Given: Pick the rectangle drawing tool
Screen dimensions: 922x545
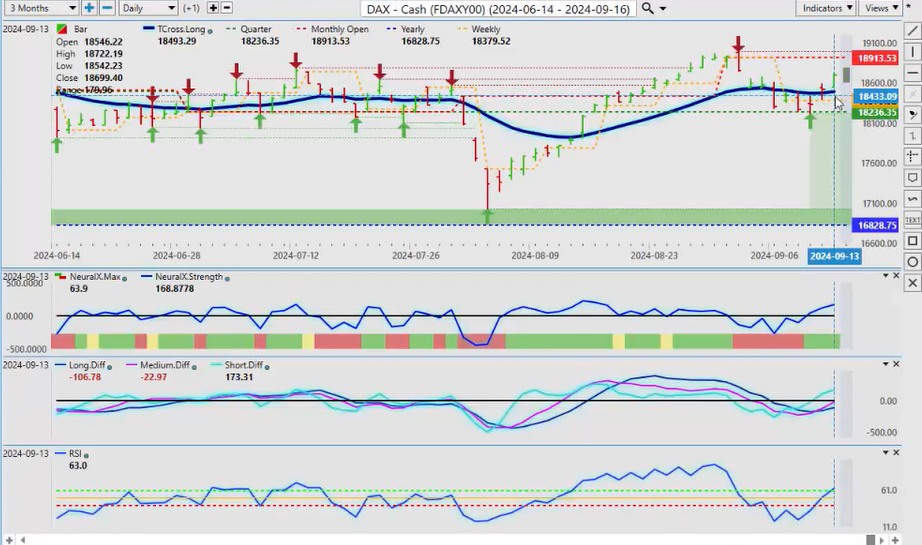Looking at the screenshot, I should click(x=911, y=240).
